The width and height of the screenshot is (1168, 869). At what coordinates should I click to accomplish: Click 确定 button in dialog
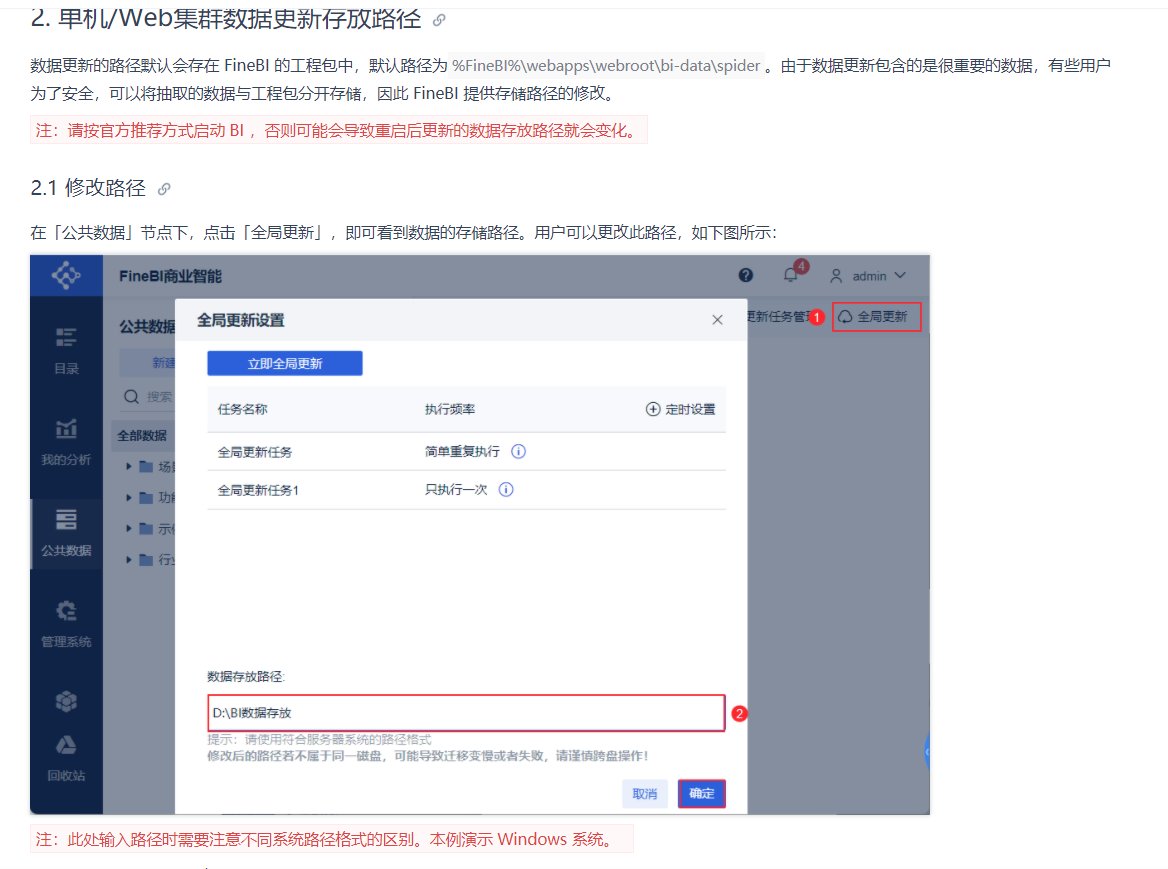coord(702,794)
